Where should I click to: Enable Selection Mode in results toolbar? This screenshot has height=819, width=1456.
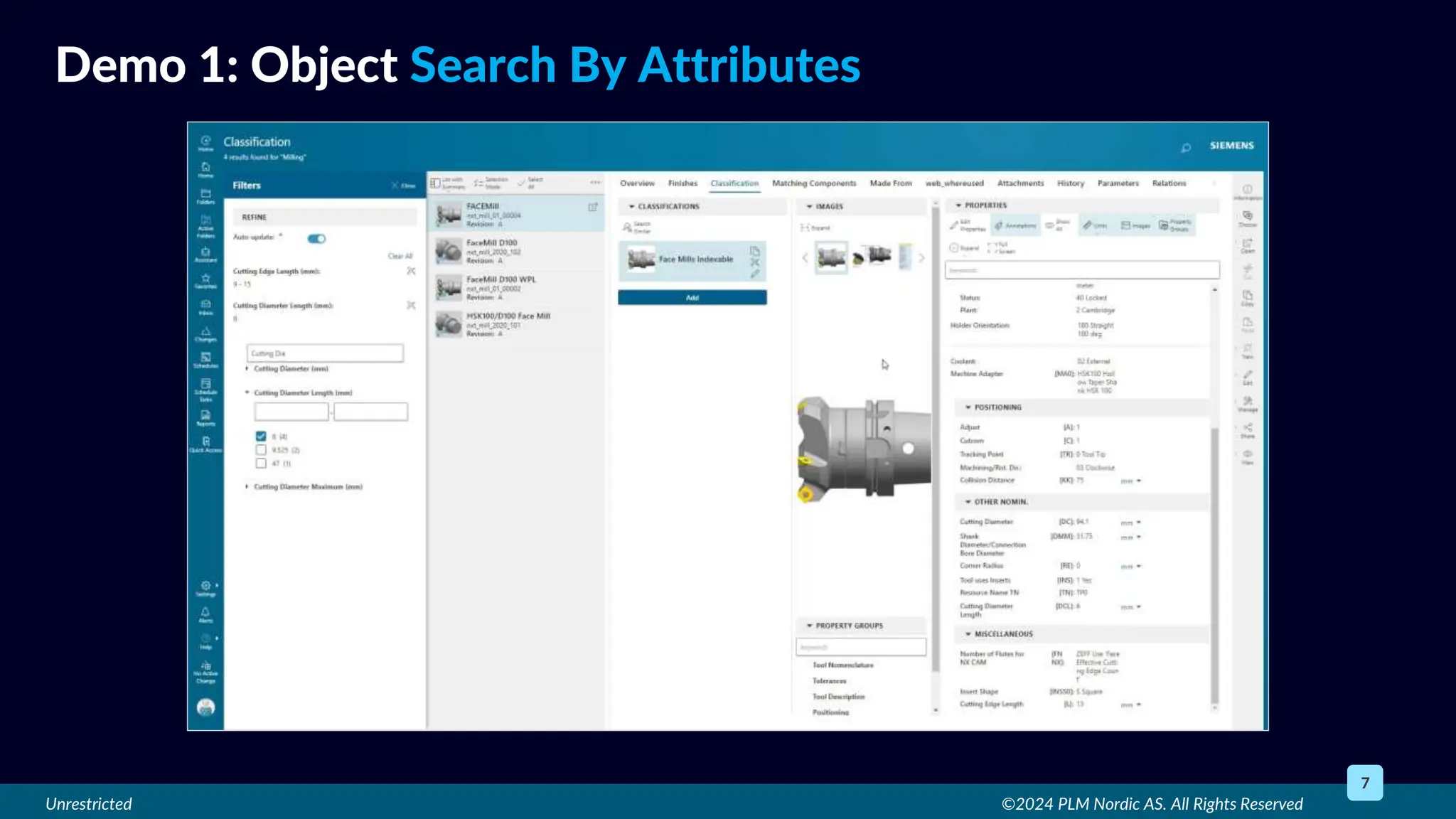(491, 183)
